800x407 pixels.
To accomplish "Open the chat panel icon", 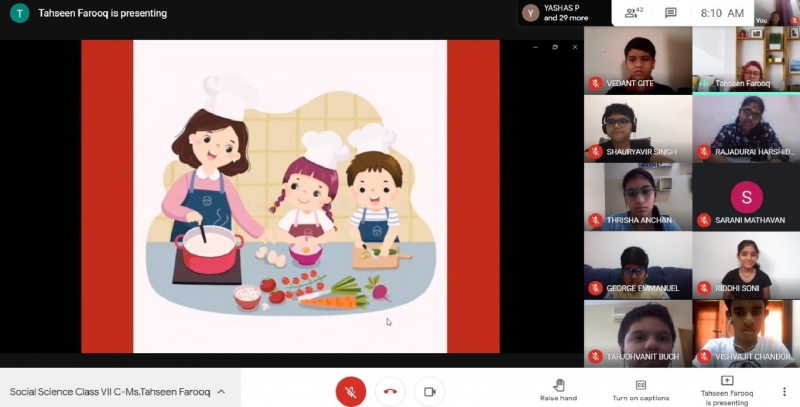I will click(671, 13).
